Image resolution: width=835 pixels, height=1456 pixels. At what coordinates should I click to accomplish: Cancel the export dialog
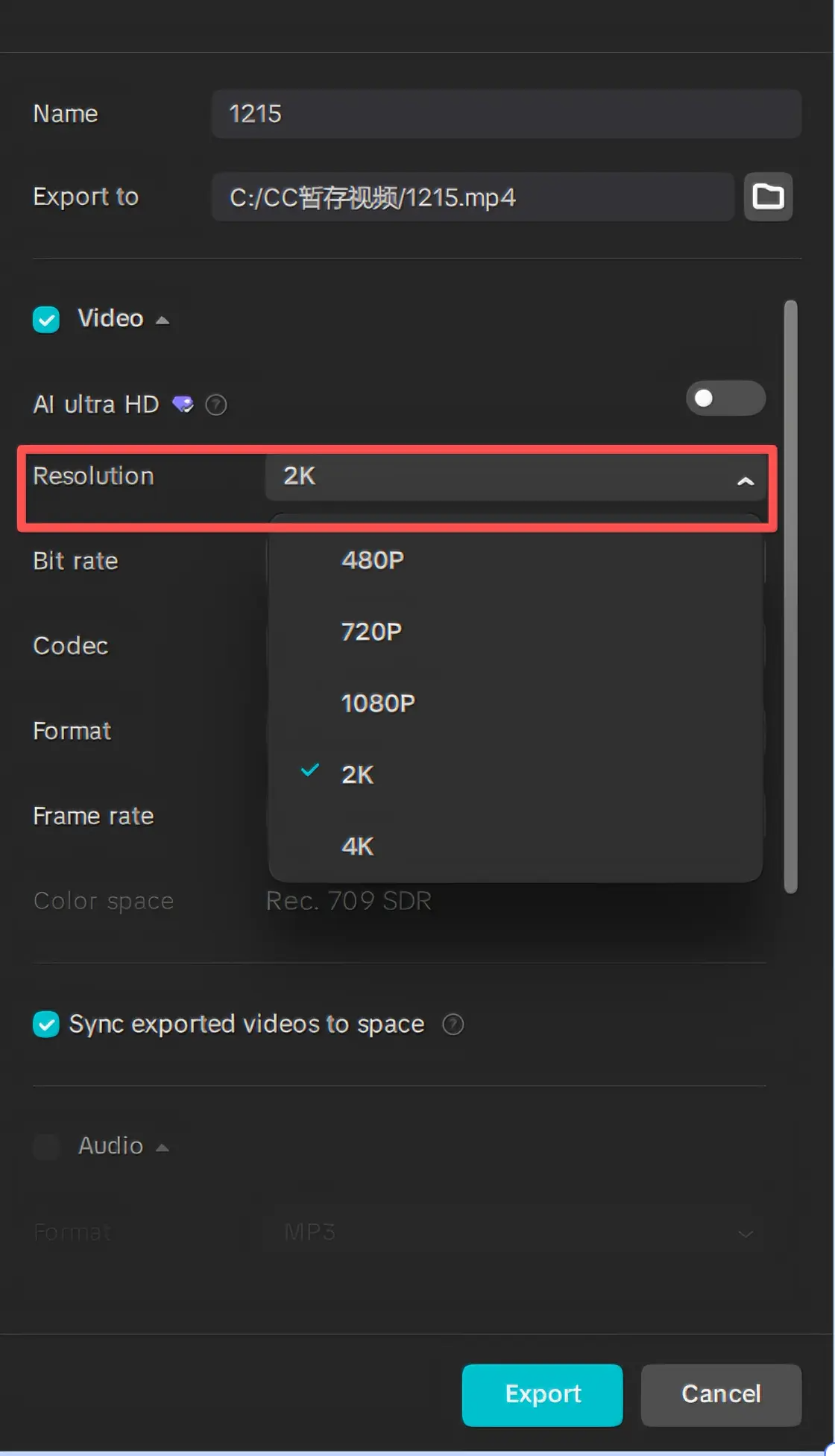tap(720, 1394)
